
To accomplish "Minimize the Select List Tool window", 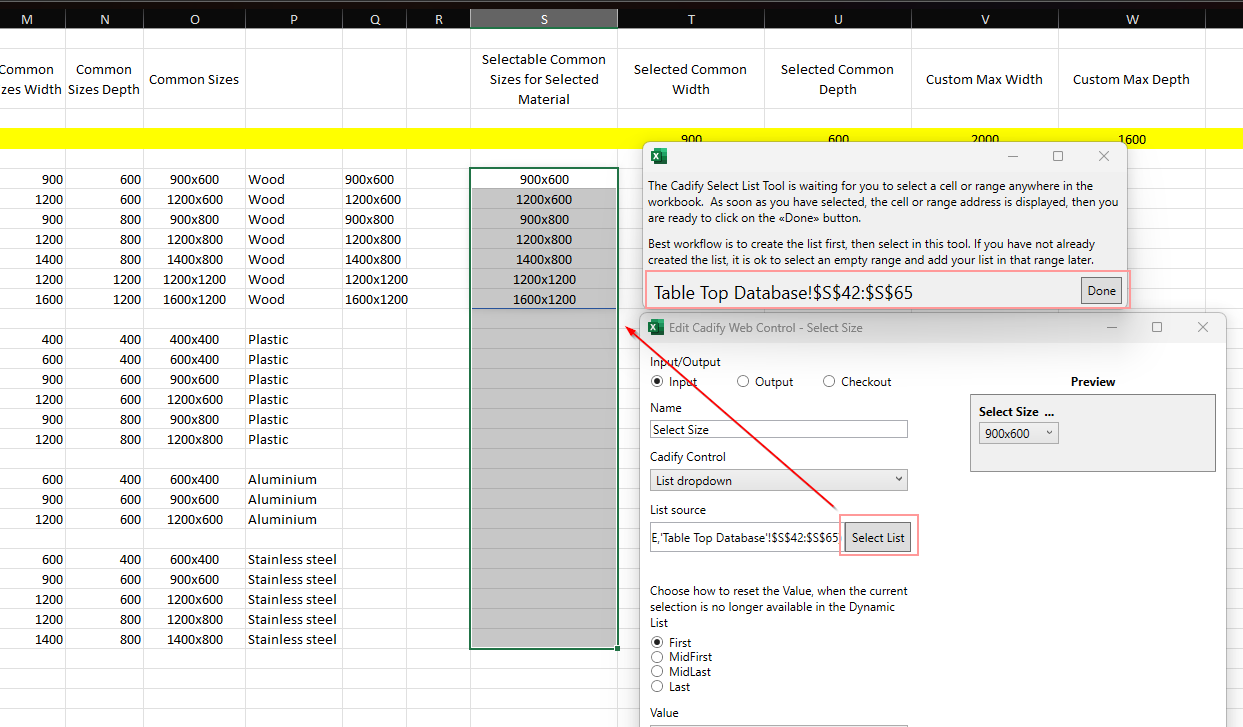I will [1012, 156].
